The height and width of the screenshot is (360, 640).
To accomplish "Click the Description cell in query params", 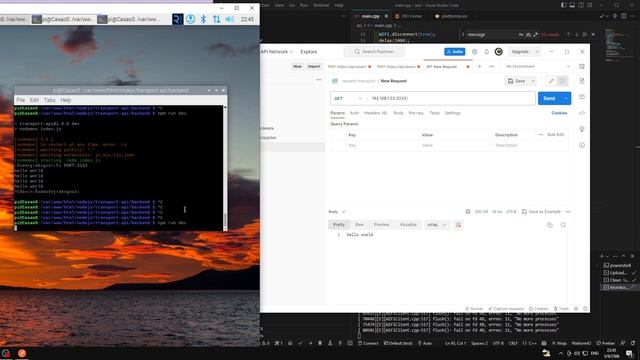I will point(530,145).
